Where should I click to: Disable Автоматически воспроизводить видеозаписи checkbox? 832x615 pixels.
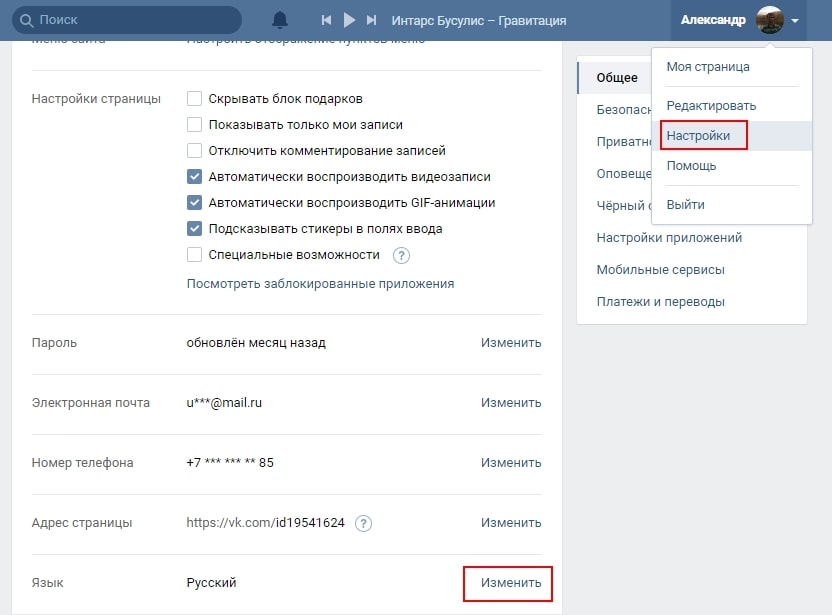click(x=195, y=177)
